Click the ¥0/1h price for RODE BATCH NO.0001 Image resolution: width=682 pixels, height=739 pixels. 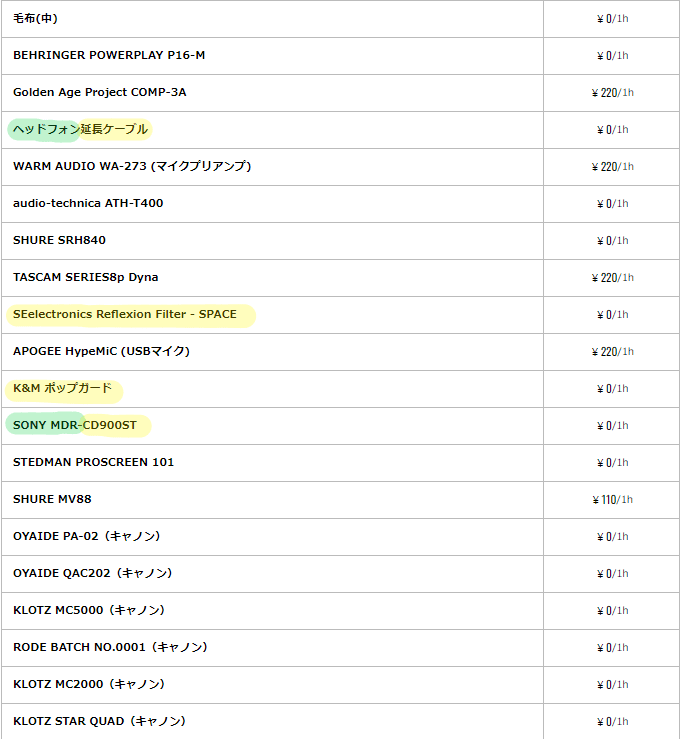613,648
